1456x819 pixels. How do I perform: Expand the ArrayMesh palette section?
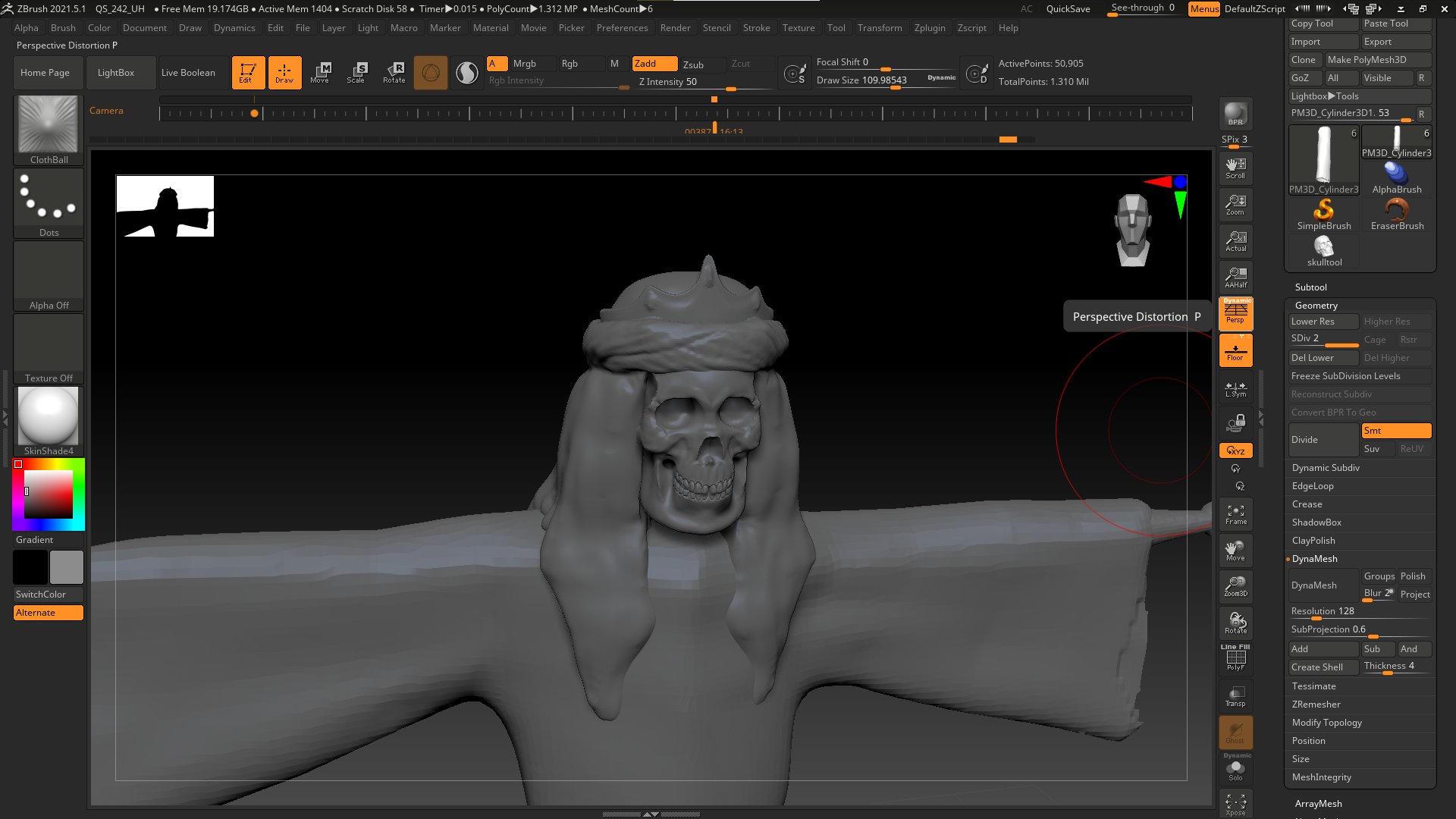pos(1318,804)
